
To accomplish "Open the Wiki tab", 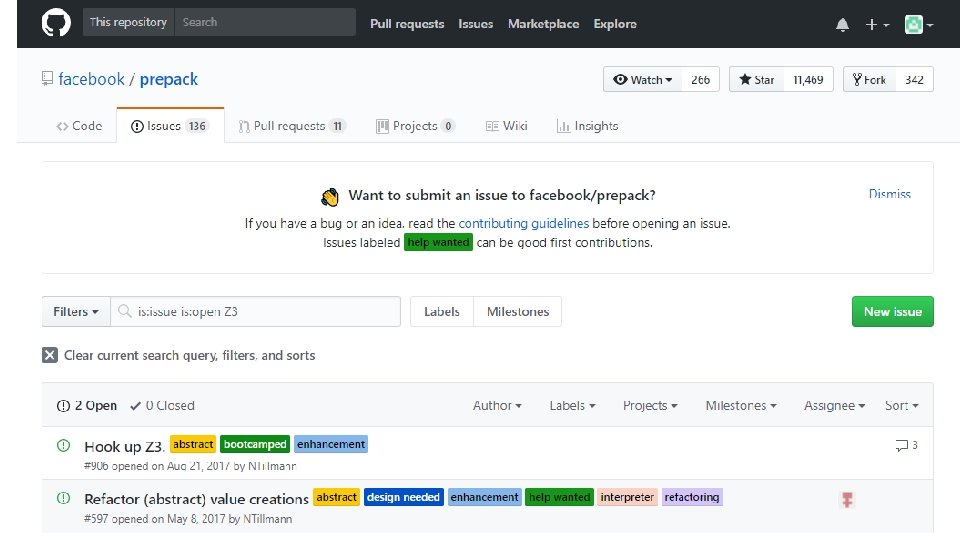I will click(x=506, y=126).
